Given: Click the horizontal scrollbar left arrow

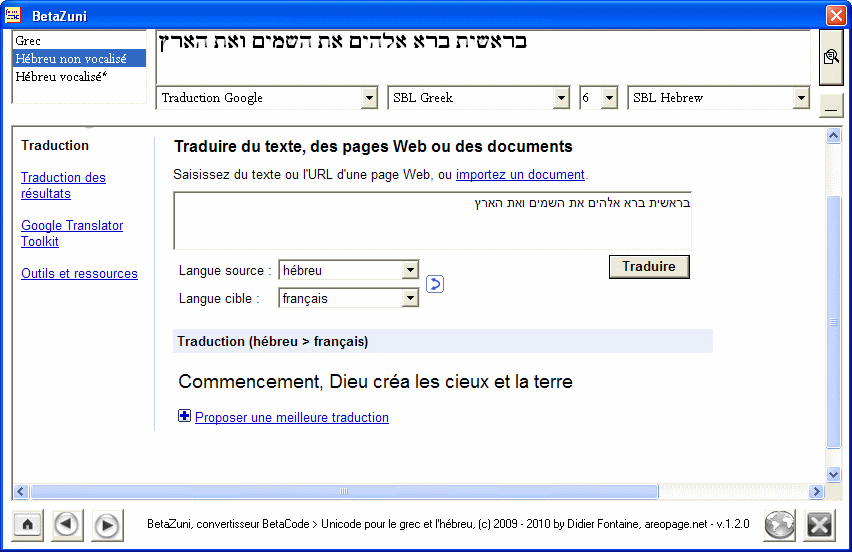Looking at the screenshot, I should [x=21, y=492].
